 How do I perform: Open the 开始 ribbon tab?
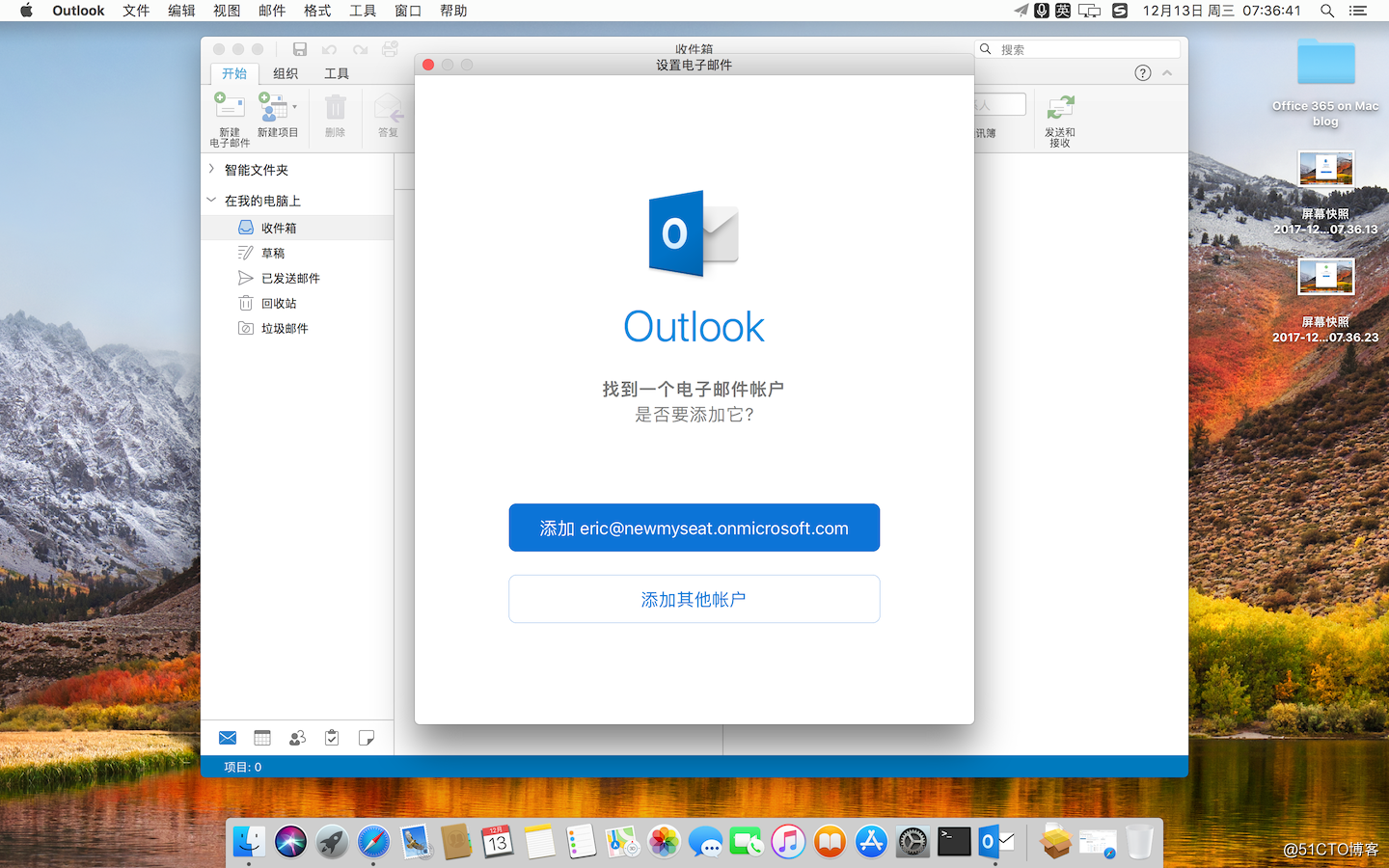tap(234, 73)
